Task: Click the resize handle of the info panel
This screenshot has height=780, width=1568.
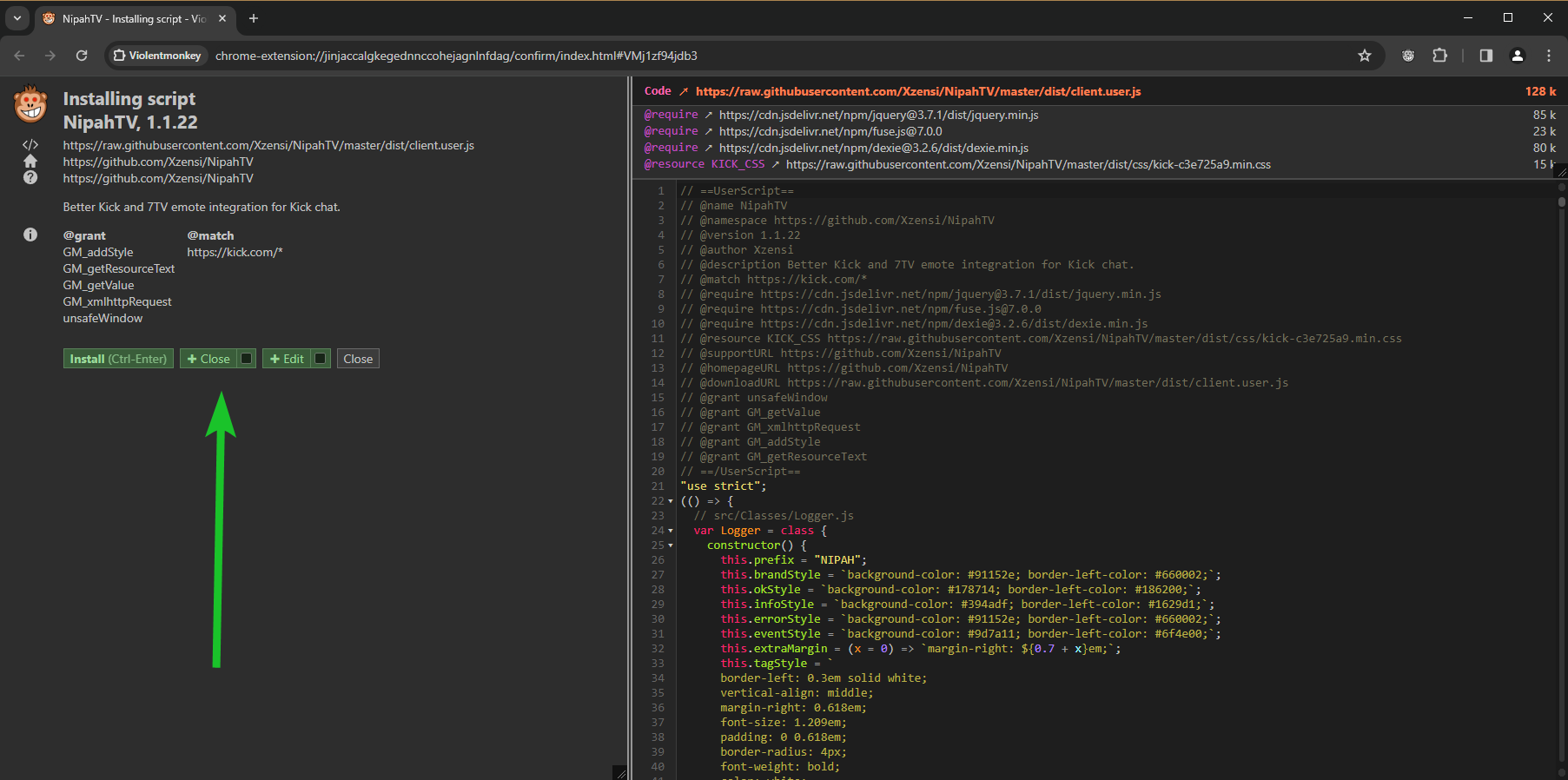Action: [x=619, y=772]
